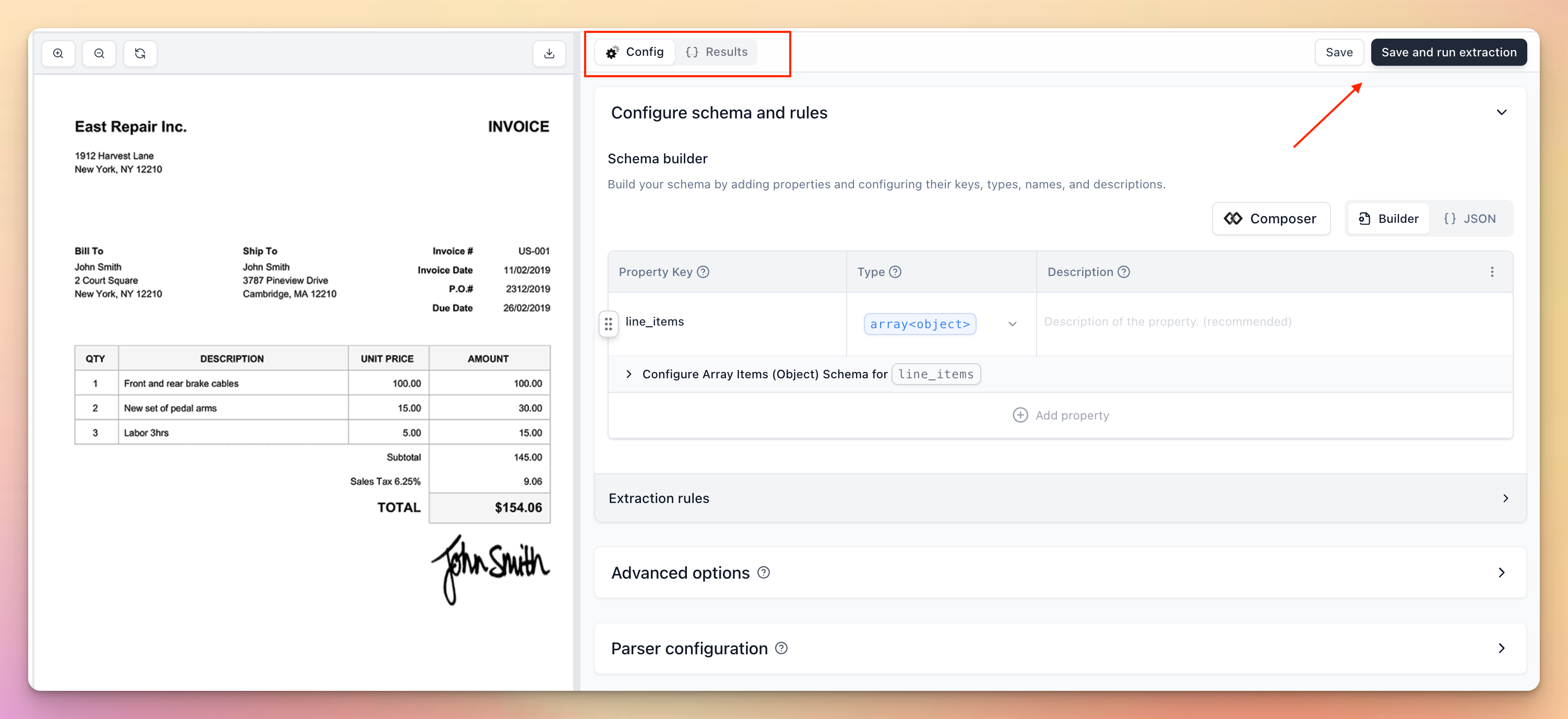The image size is (1568, 719).
Task: Open the Composer button
Action: tap(1270, 219)
